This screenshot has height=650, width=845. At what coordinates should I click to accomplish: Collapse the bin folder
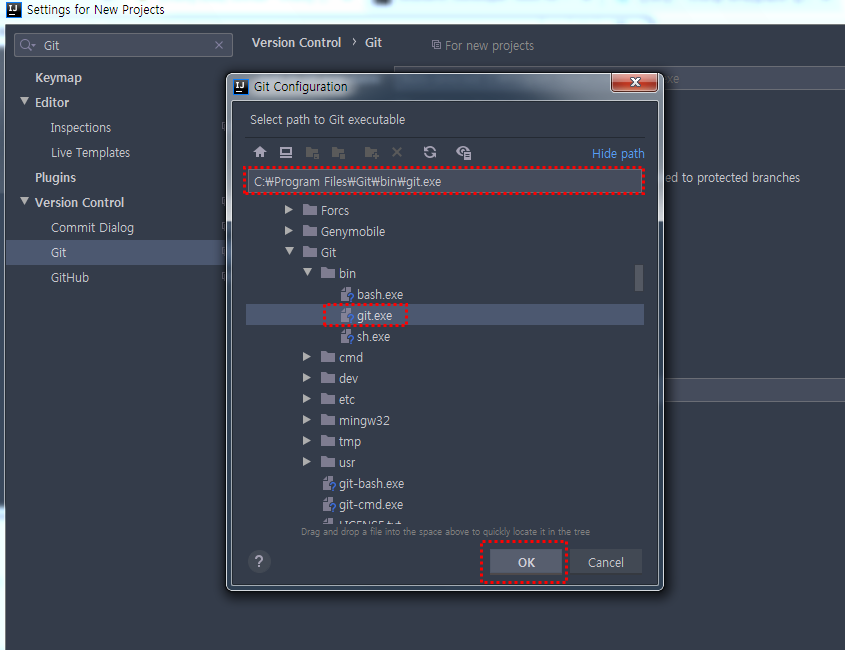tap(308, 272)
